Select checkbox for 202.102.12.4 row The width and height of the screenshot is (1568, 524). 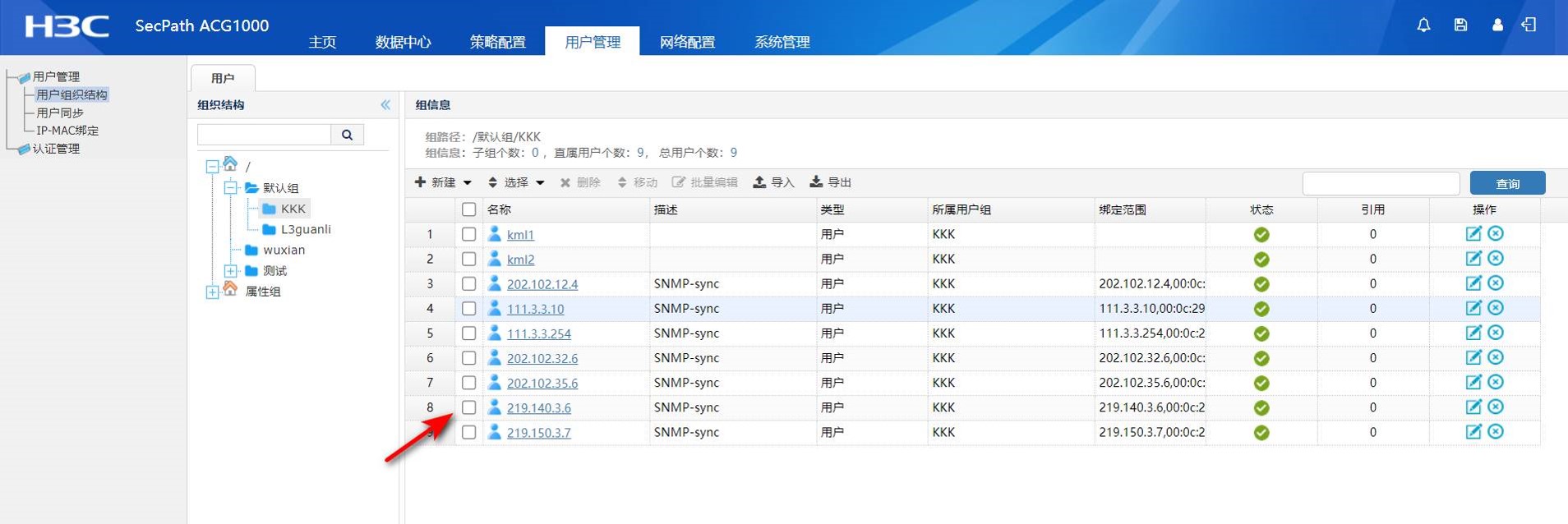click(x=468, y=283)
